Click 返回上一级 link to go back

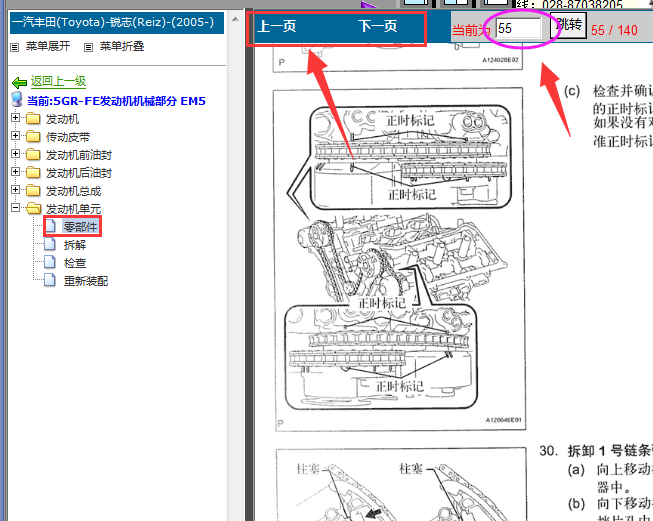coord(58,81)
